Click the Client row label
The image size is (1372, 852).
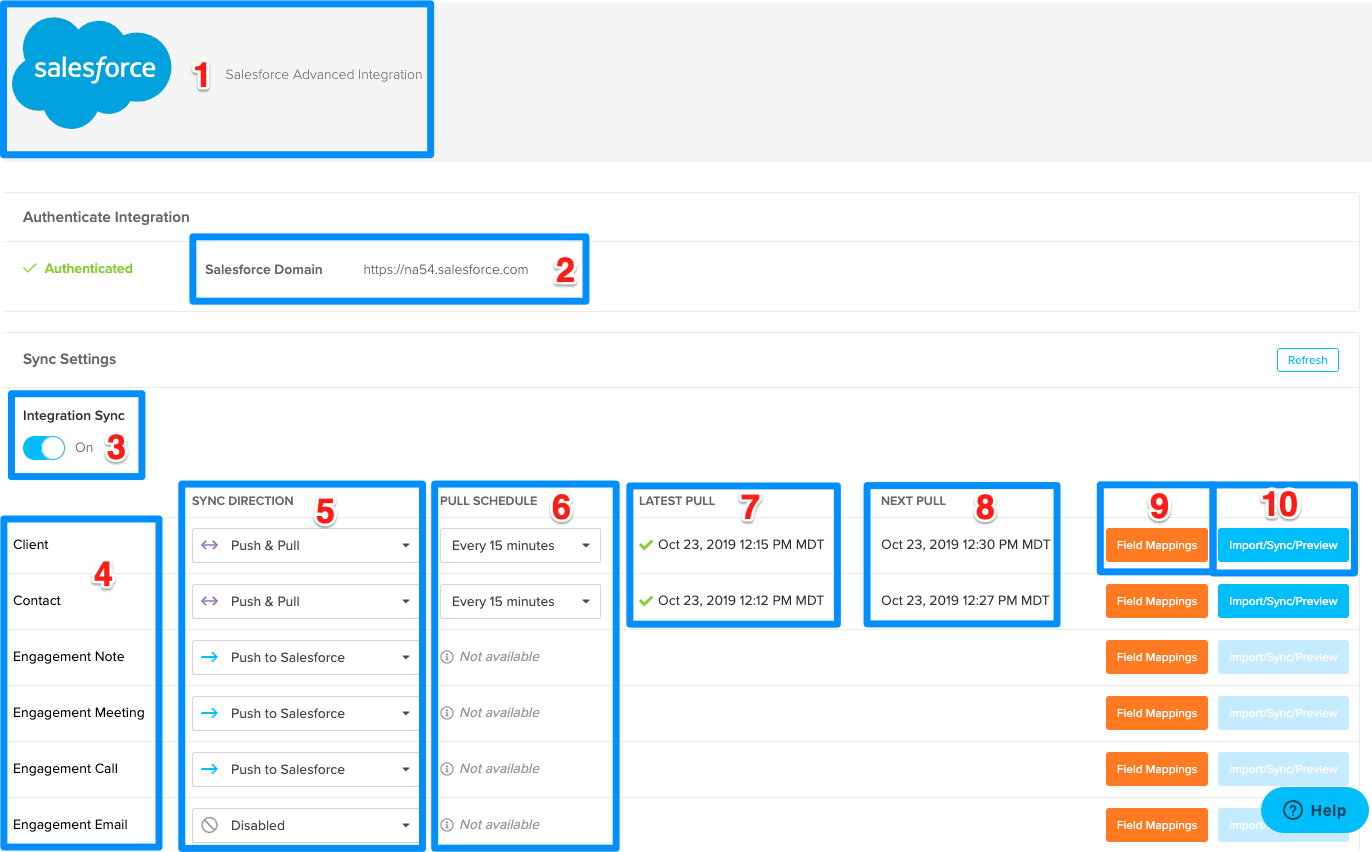click(31, 544)
